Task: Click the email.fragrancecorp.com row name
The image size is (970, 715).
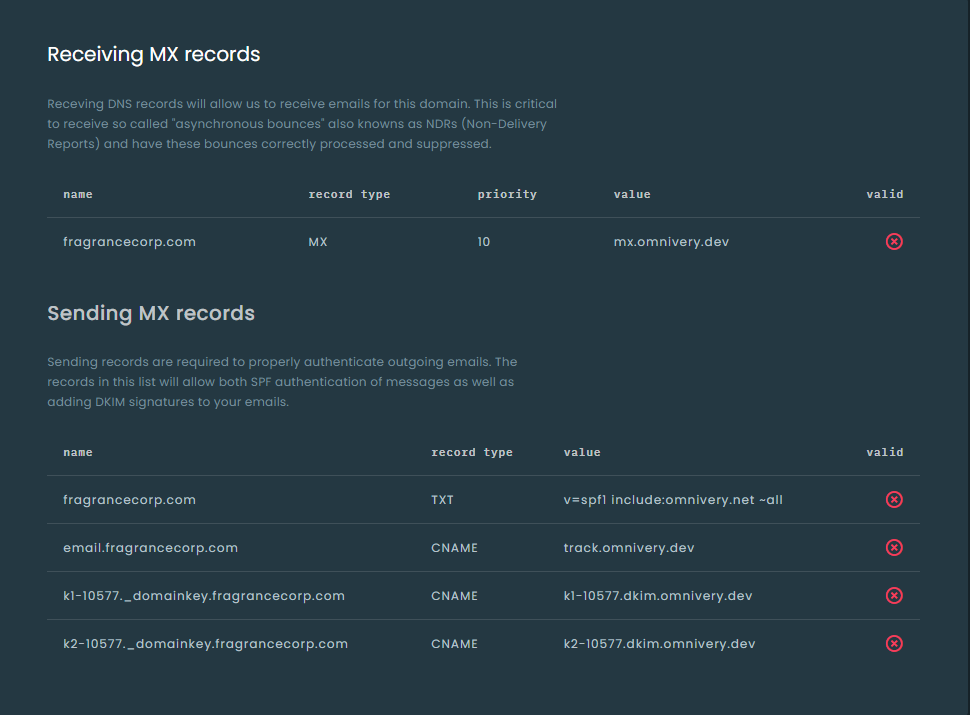Action: tap(150, 547)
